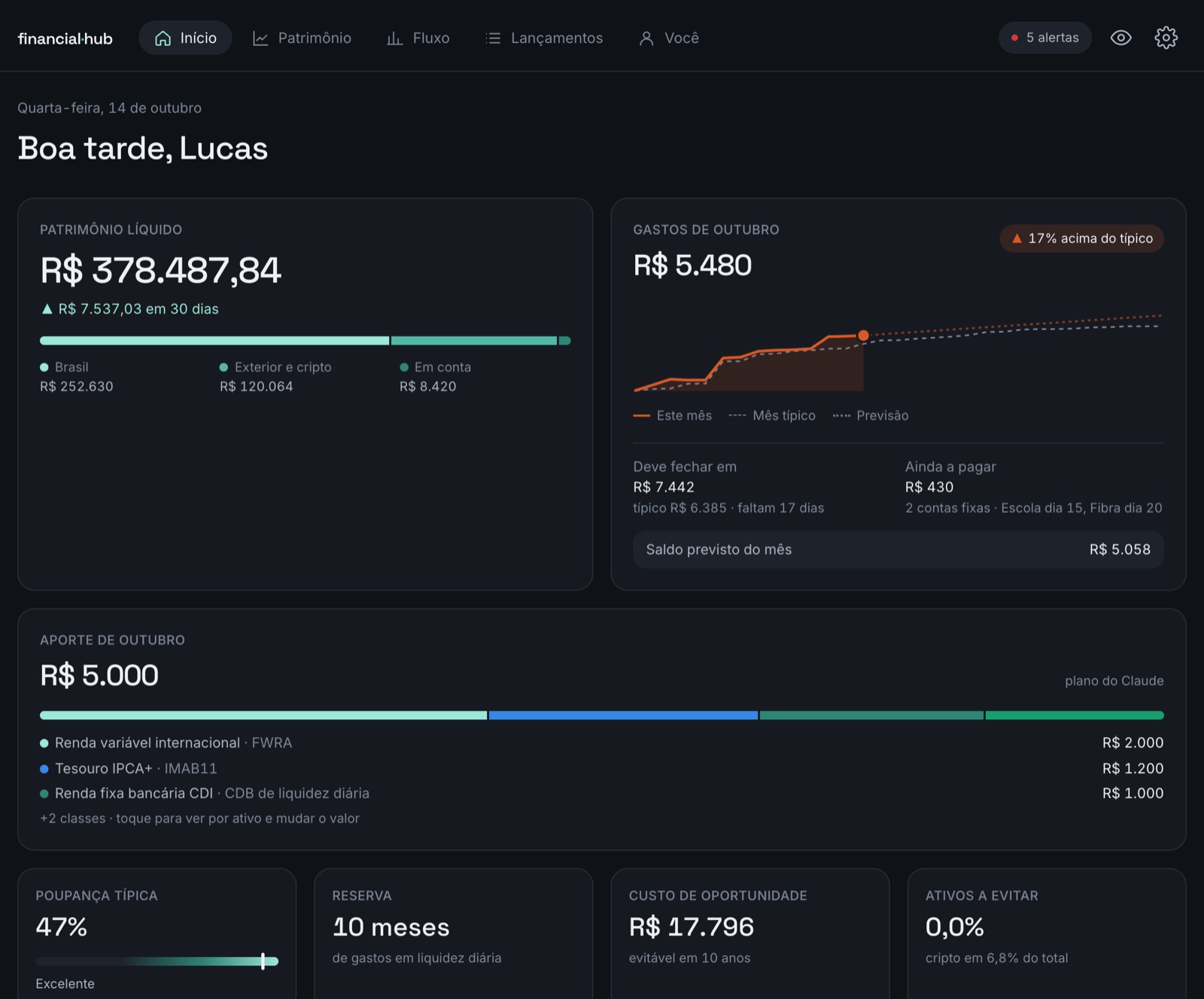Click the Deve fechar em R$ 7.442 value
The image size is (1204, 999).
tap(664, 487)
